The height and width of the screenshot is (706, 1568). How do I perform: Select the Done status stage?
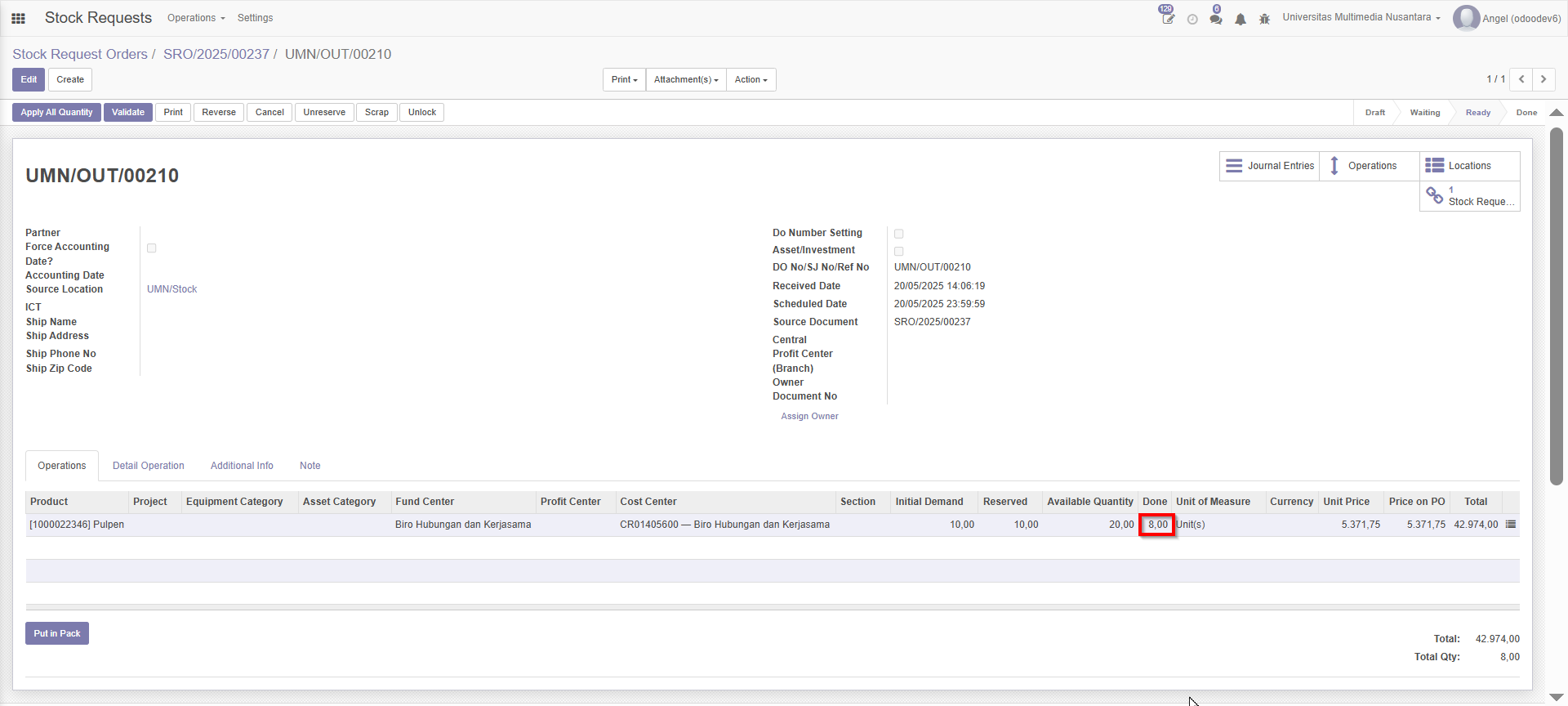coord(1526,113)
